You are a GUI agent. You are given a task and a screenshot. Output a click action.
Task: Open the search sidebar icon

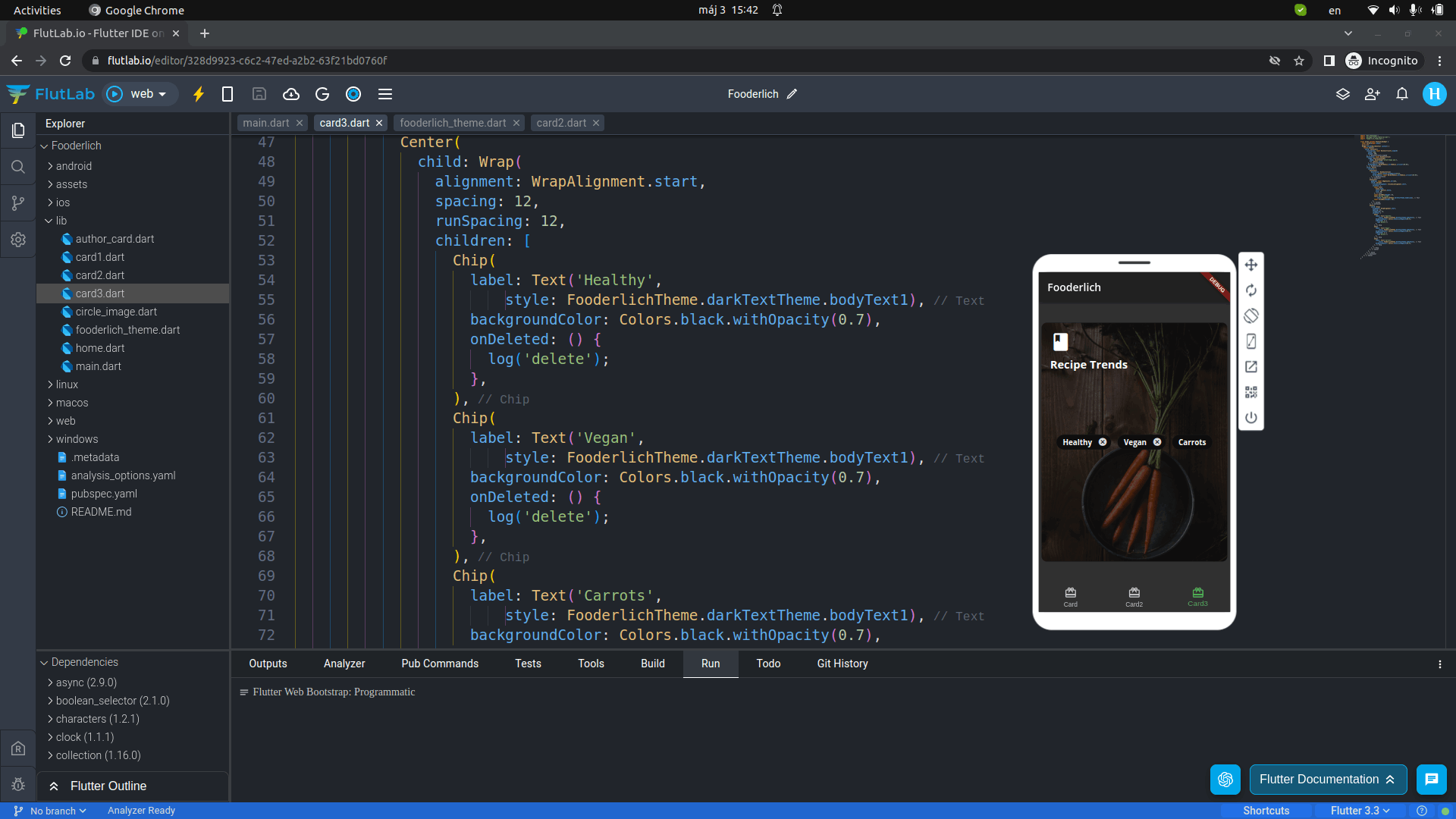point(18,167)
